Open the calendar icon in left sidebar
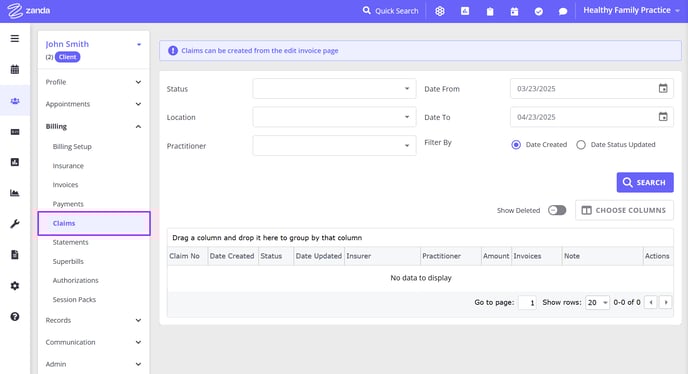 pyautogui.click(x=14, y=69)
